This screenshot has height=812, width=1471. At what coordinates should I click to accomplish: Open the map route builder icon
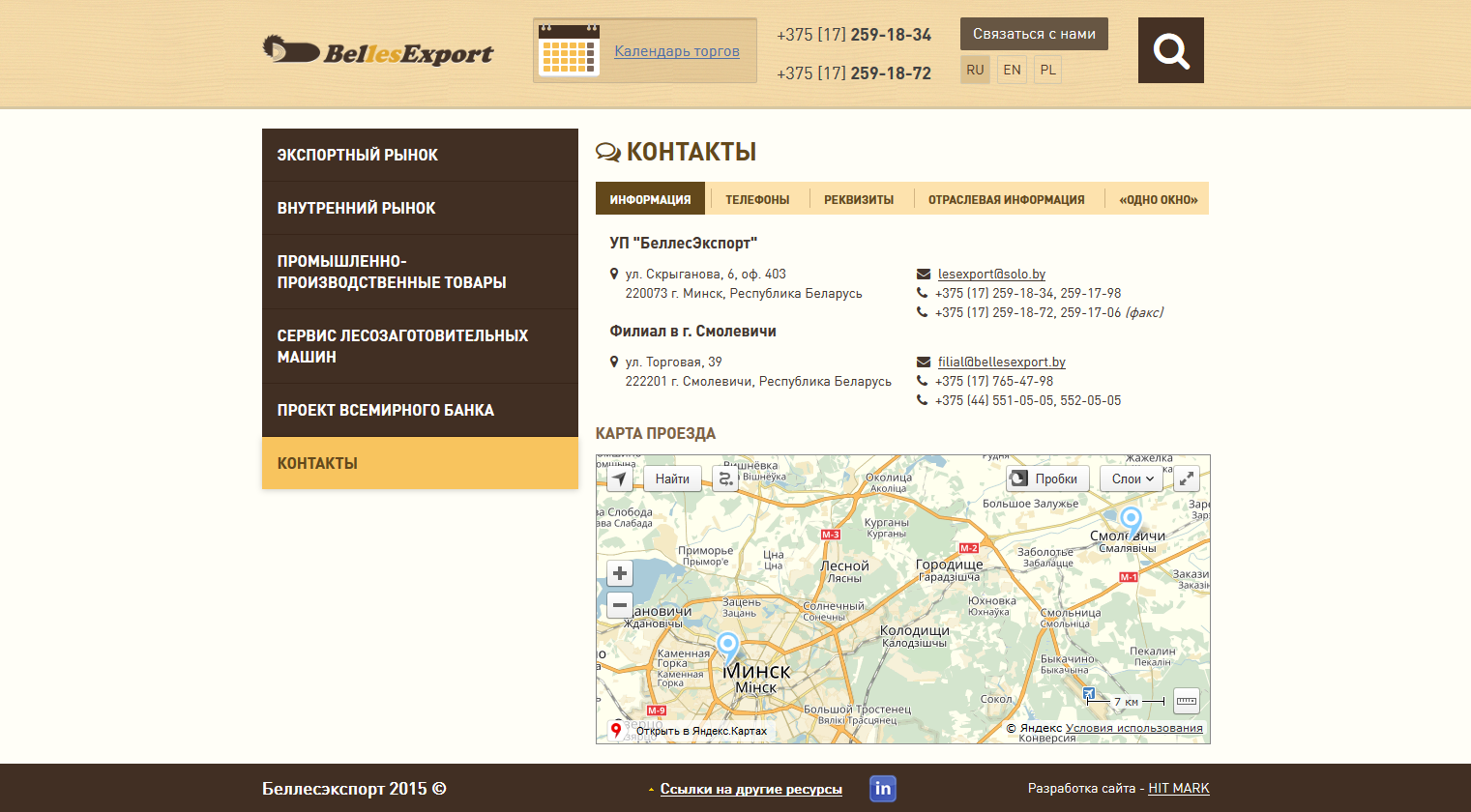point(725,478)
